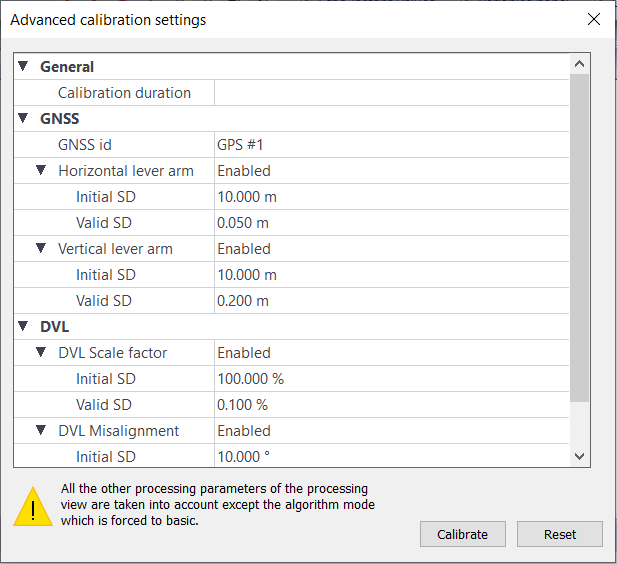Viewport: 617px width, 564px height.
Task: Toggle DVL Scale factor Enabled value
Action: tap(390, 353)
